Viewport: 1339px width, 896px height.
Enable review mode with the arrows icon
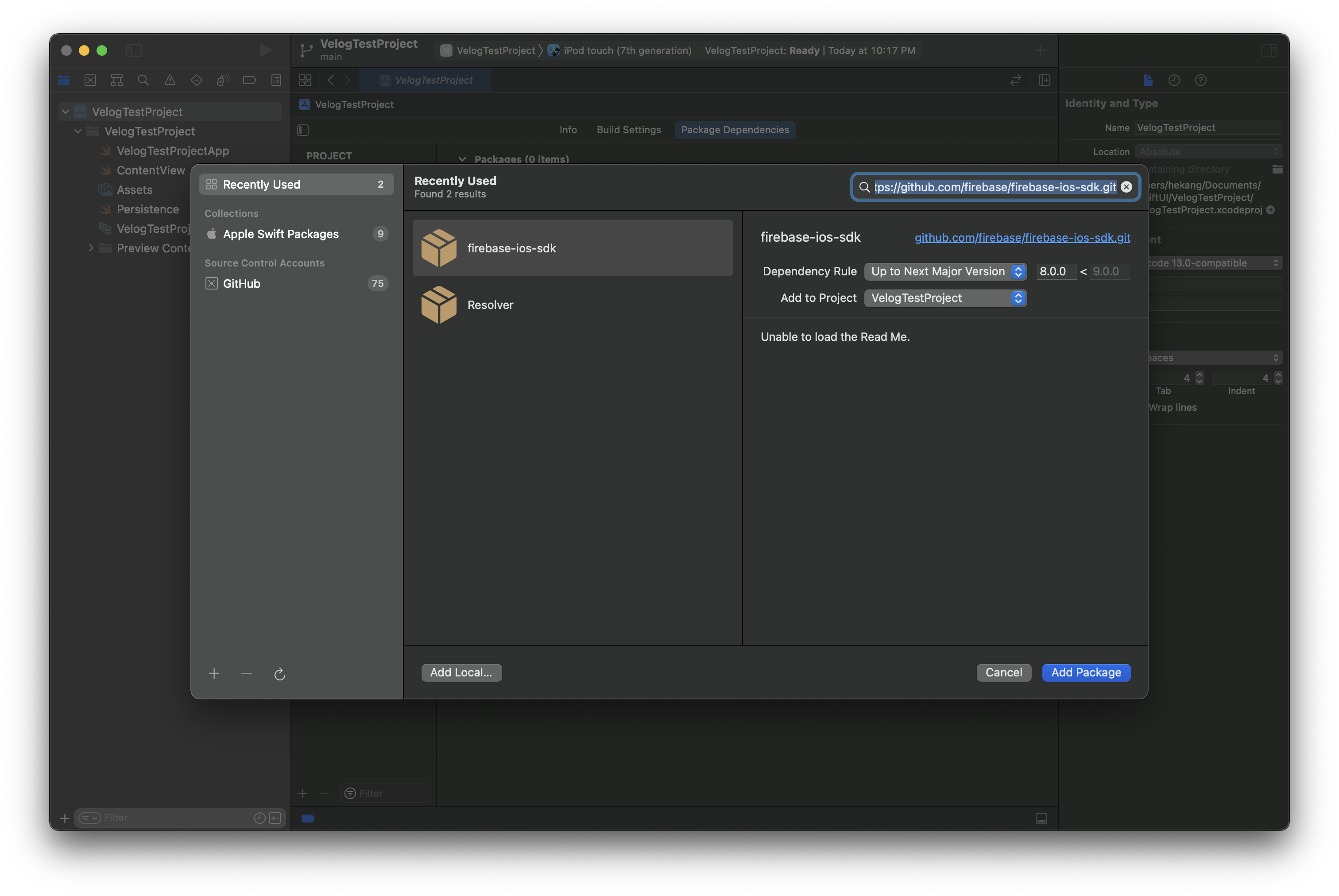[1015, 80]
